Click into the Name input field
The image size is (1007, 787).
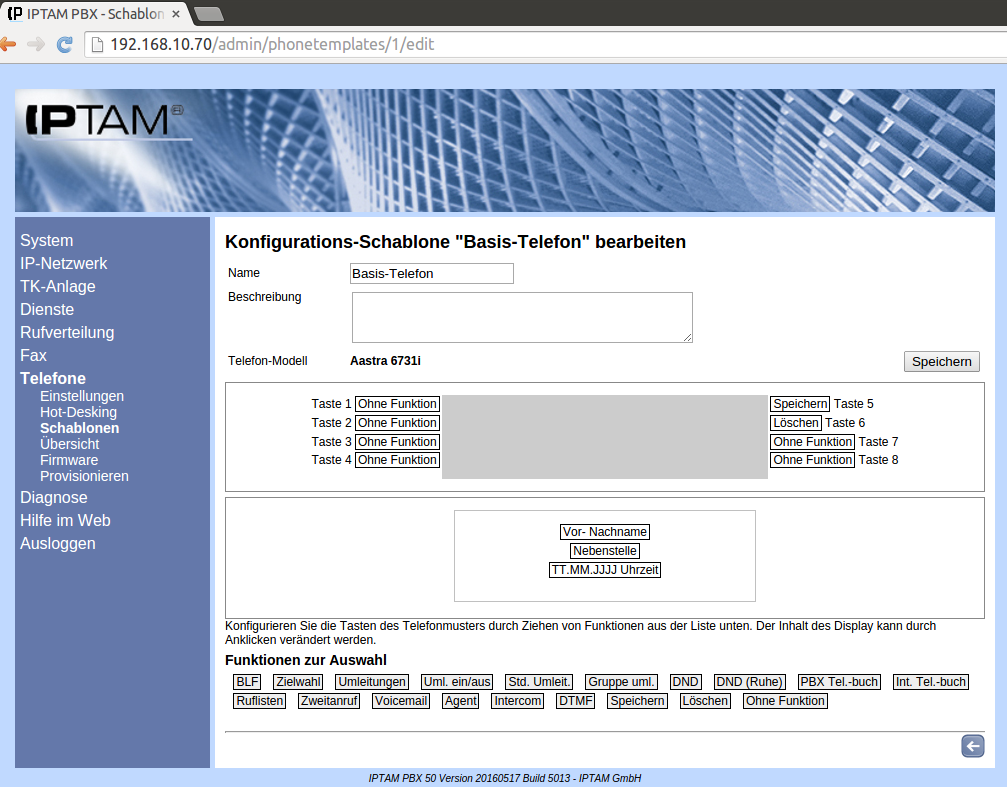(431, 273)
